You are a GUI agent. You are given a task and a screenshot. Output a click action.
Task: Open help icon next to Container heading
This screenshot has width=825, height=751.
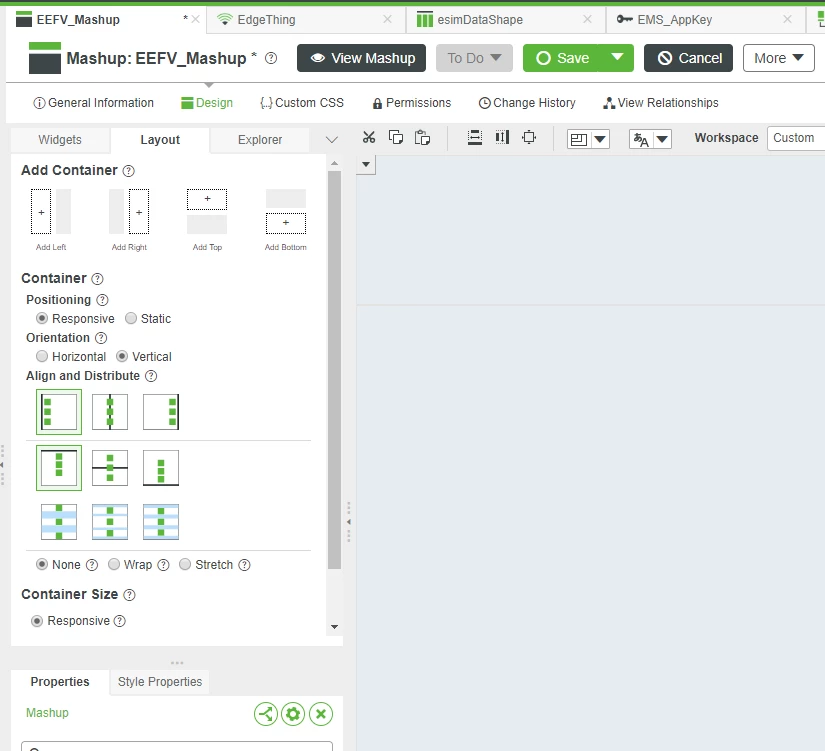pyautogui.click(x=97, y=279)
